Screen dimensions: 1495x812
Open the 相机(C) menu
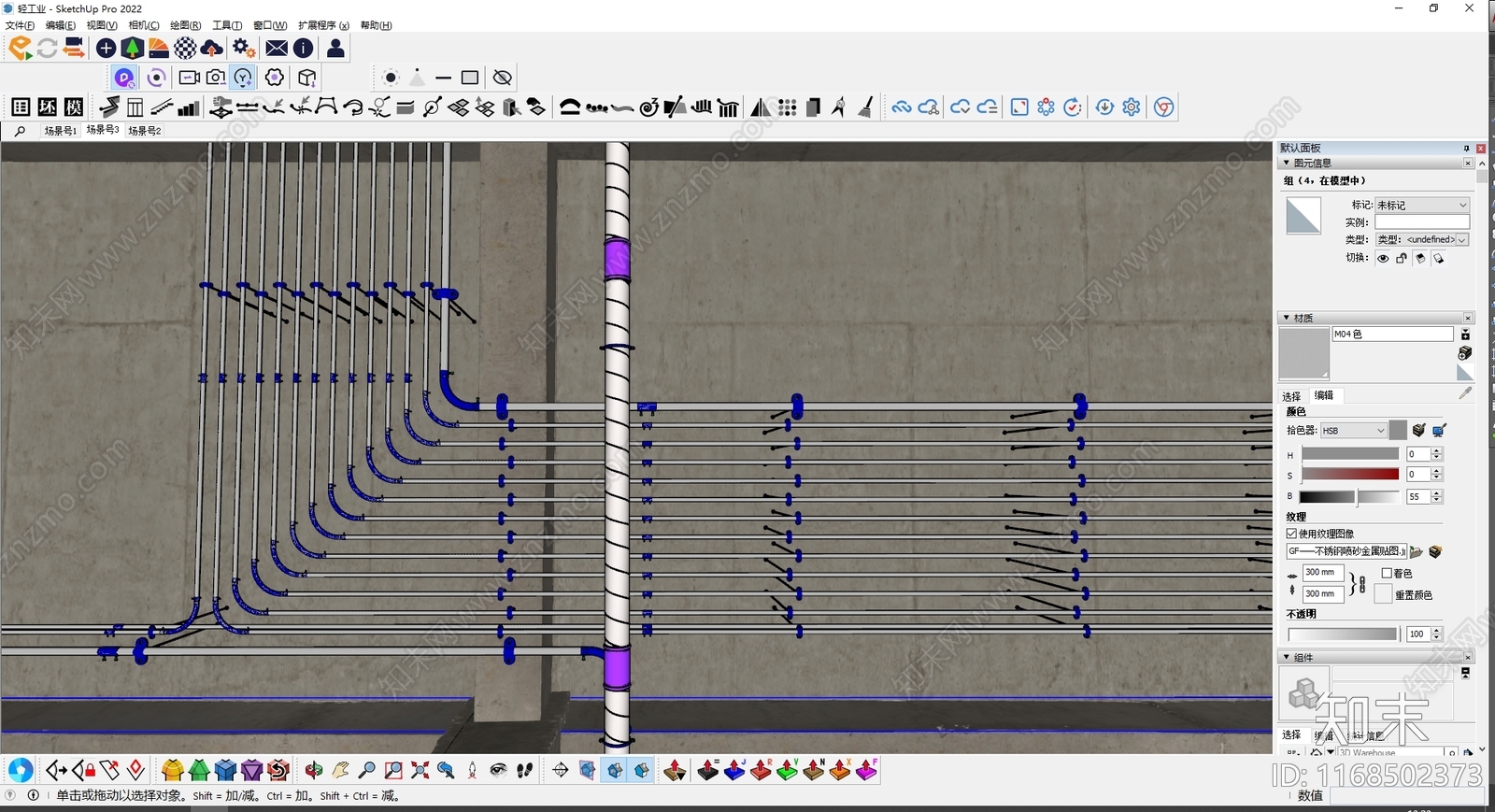[x=144, y=25]
